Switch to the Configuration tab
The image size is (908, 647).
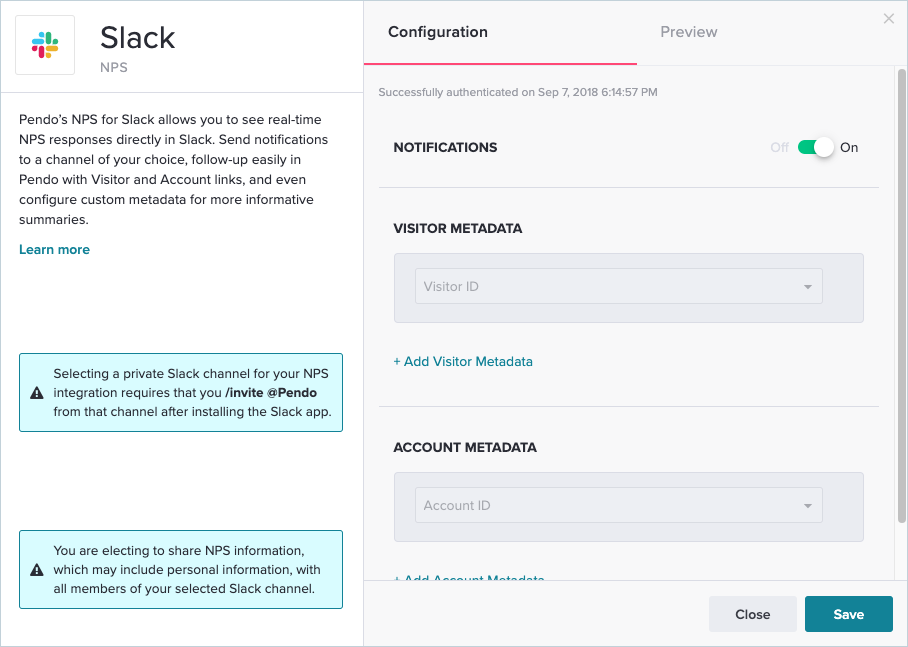[438, 32]
